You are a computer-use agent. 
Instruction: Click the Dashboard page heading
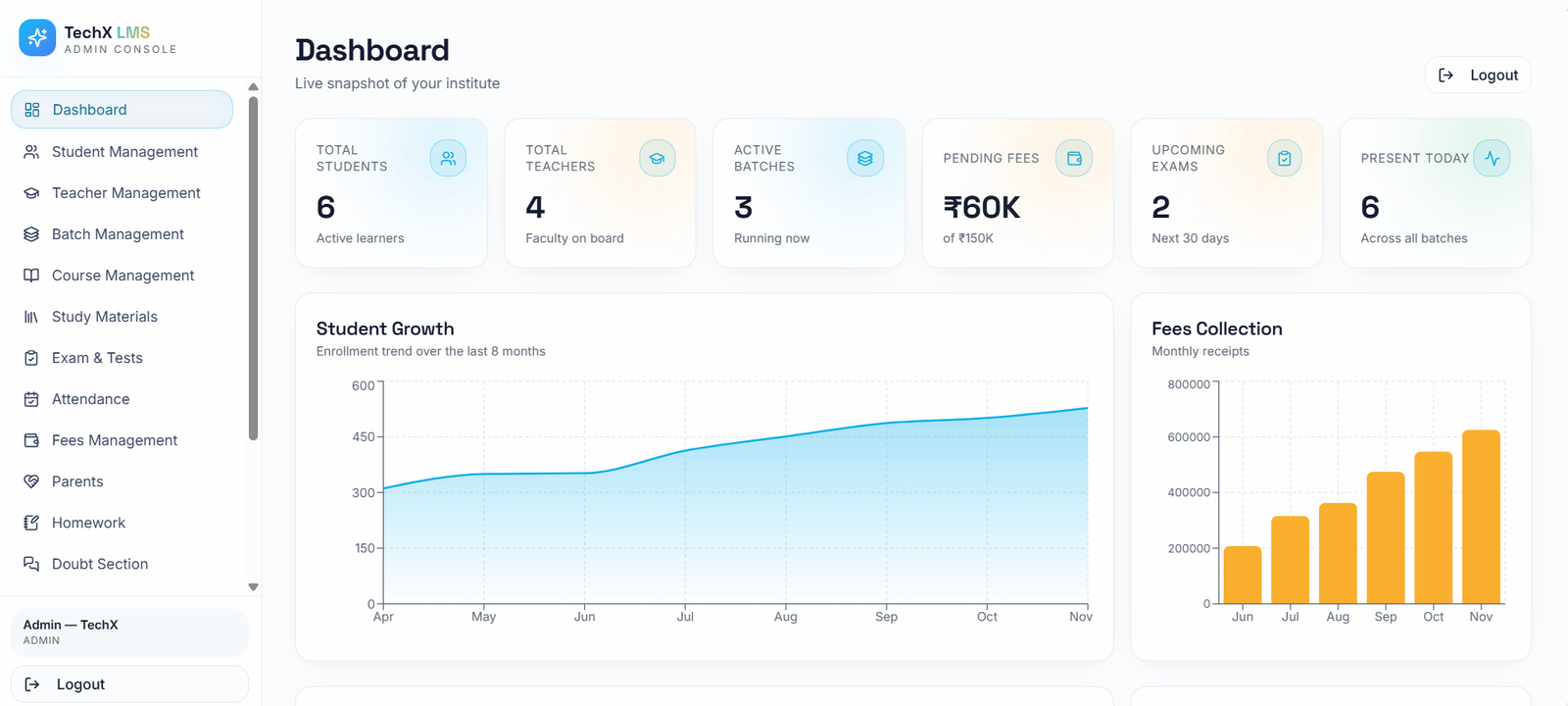[372, 50]
